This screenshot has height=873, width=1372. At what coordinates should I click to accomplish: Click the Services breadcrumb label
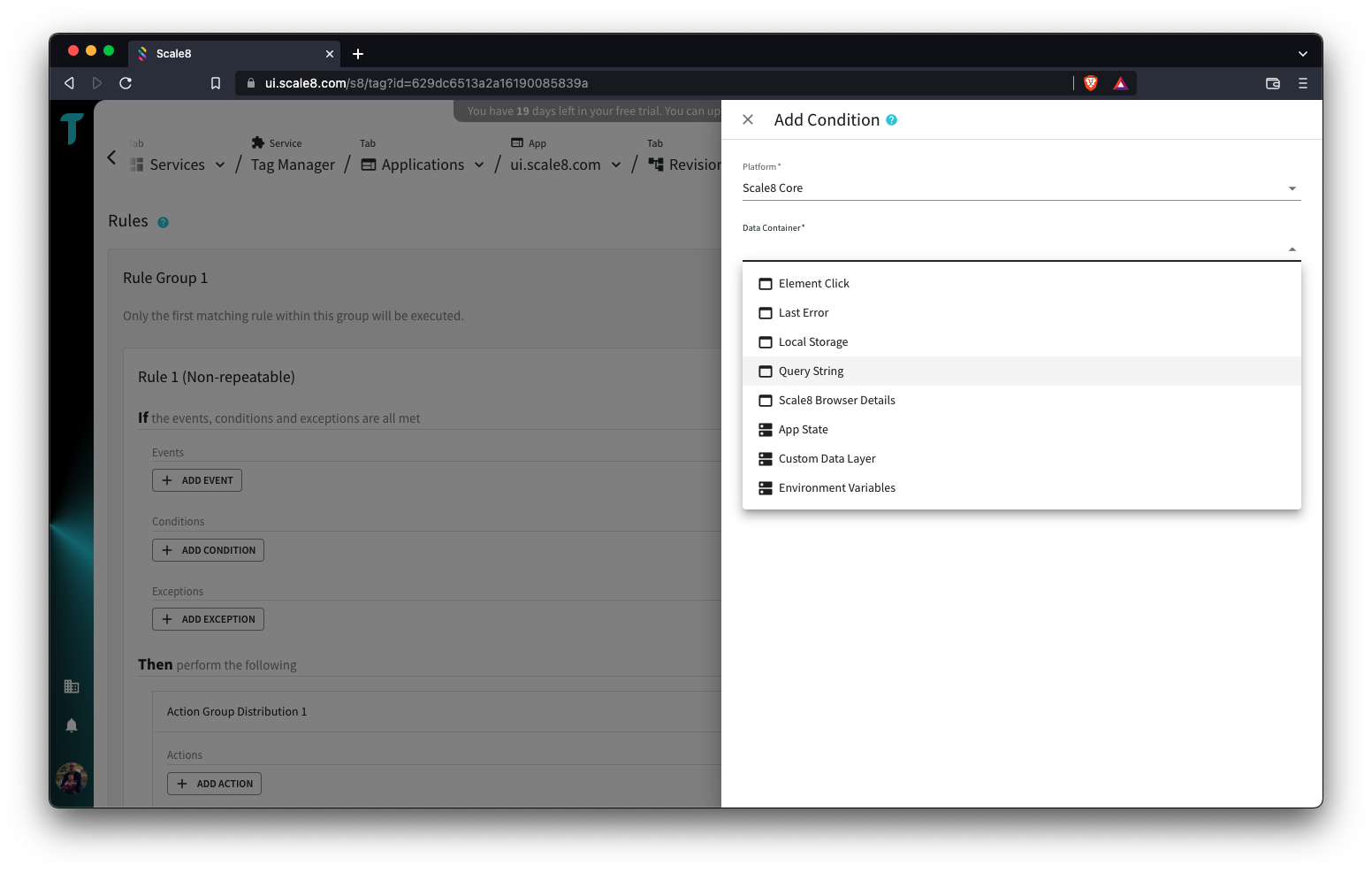point(177,165)
